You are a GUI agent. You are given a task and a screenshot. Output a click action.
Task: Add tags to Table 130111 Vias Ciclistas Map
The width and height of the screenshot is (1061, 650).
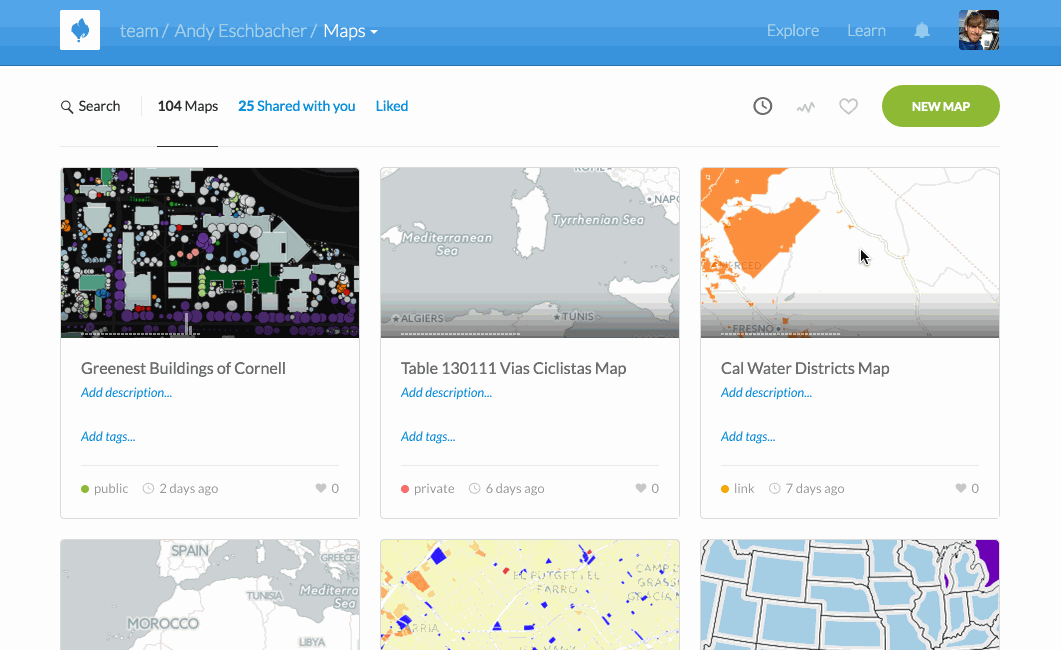[x=428, y=437]
